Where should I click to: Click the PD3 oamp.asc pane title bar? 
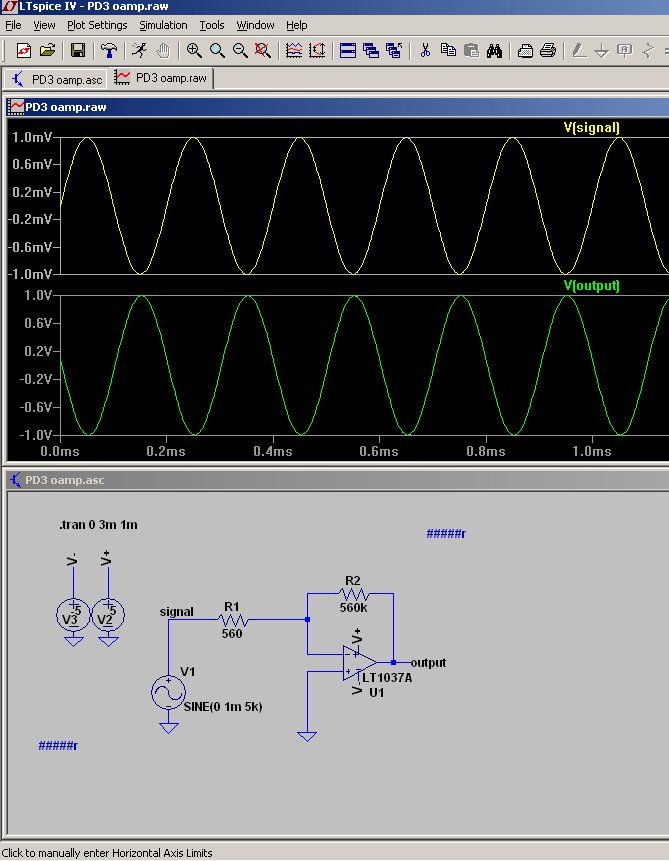click(x=337, y=480)
